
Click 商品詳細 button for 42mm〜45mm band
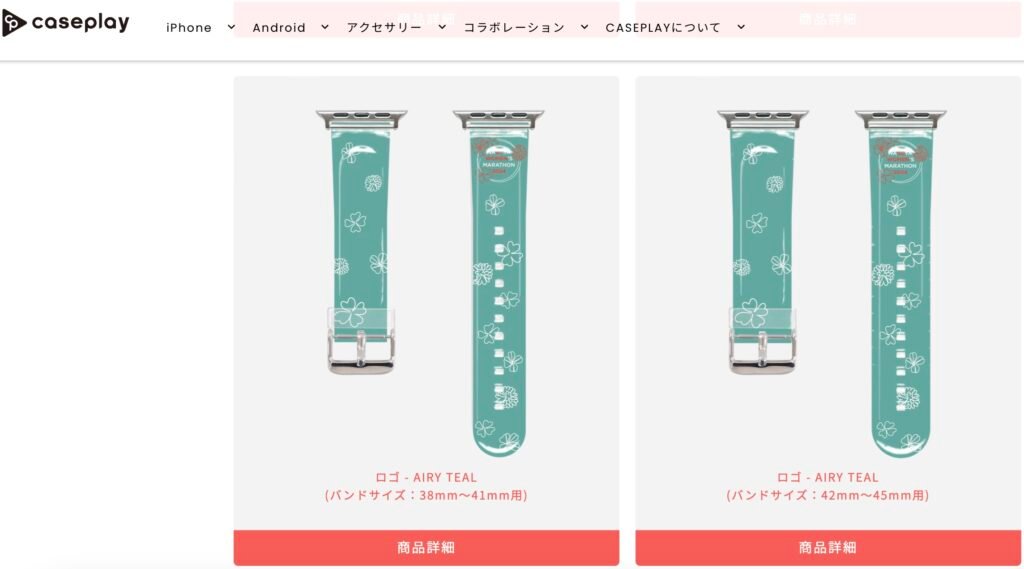(827, 547)
